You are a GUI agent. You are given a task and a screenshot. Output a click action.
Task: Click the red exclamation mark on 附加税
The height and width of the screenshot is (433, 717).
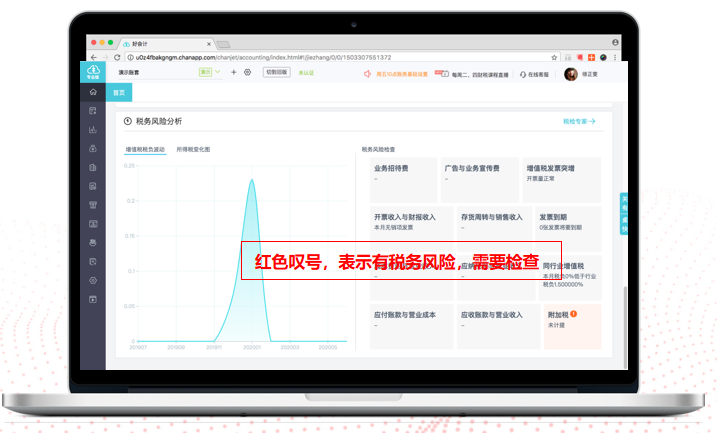coord(573,314)
